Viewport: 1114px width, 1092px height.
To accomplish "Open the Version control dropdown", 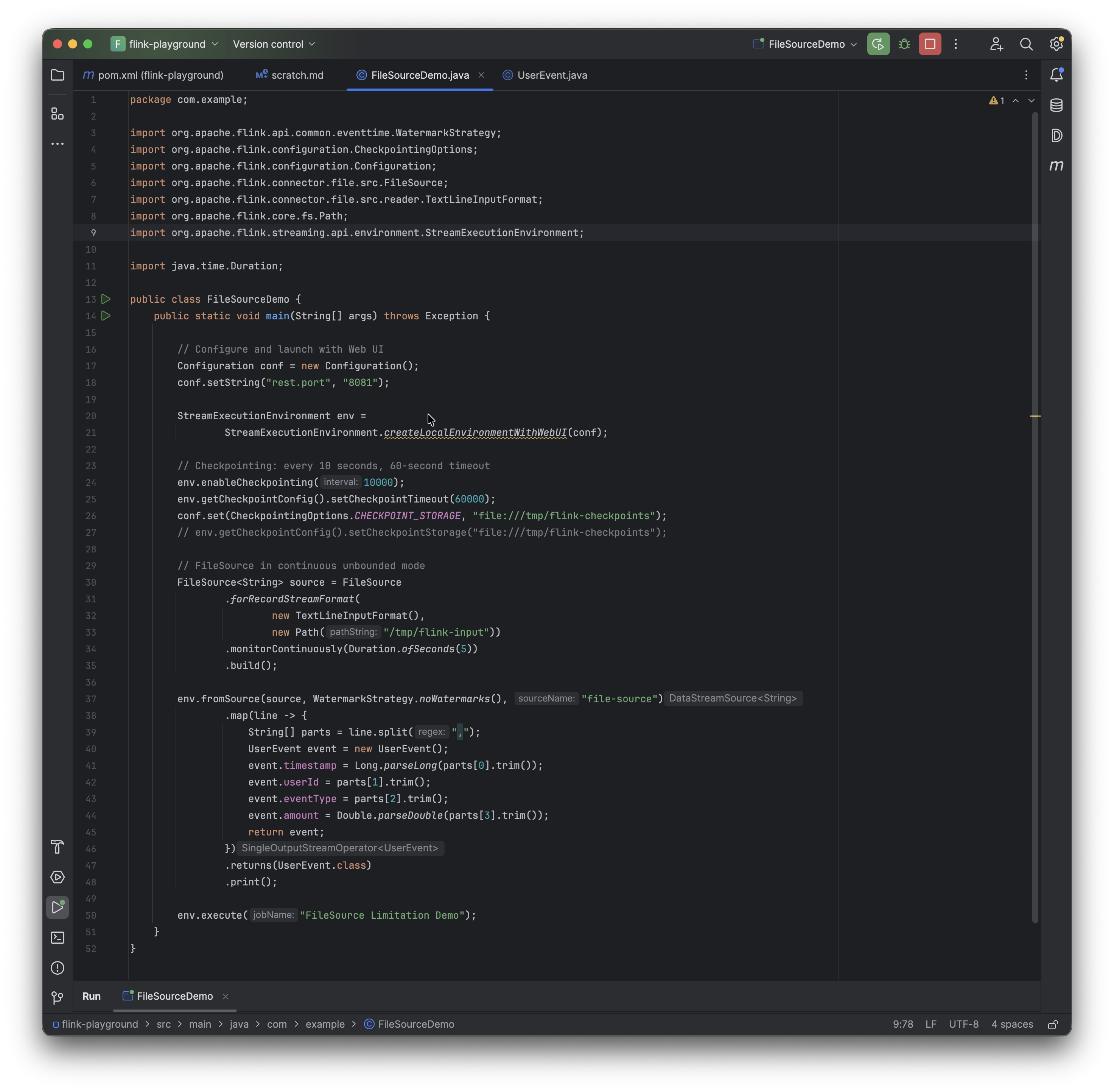I will point(274,44).
